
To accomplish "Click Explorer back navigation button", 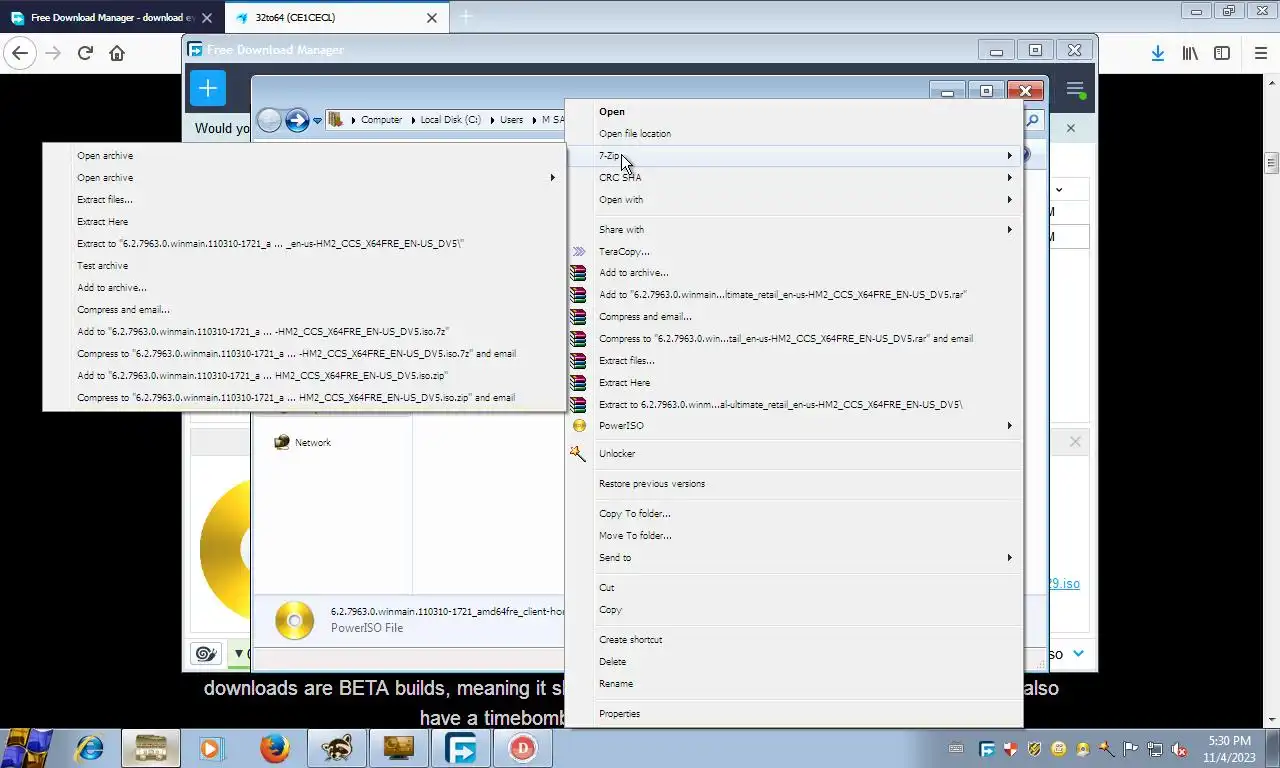I will [x=269, y=120].
